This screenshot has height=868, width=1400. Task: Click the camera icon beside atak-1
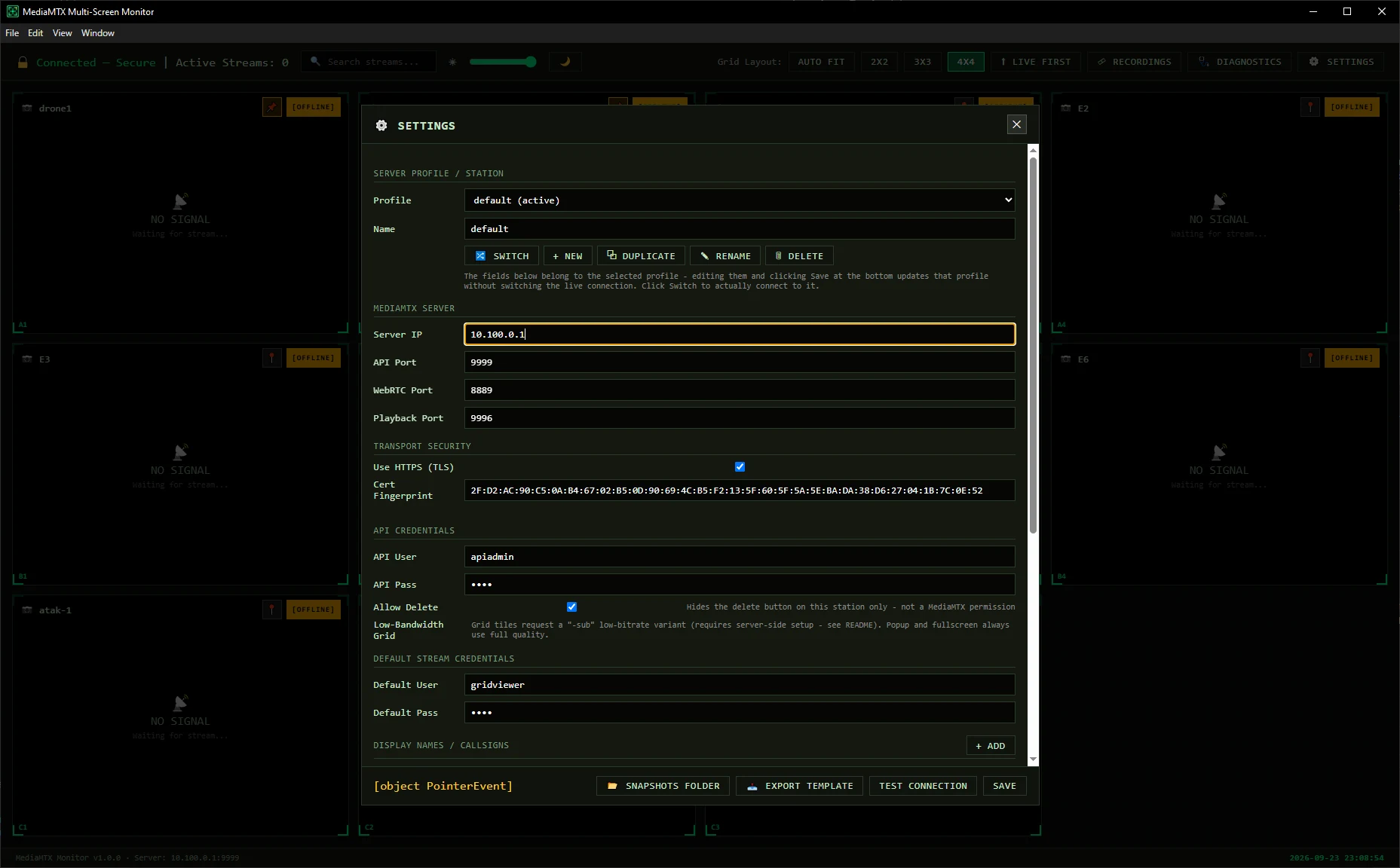tap(27, 610)
